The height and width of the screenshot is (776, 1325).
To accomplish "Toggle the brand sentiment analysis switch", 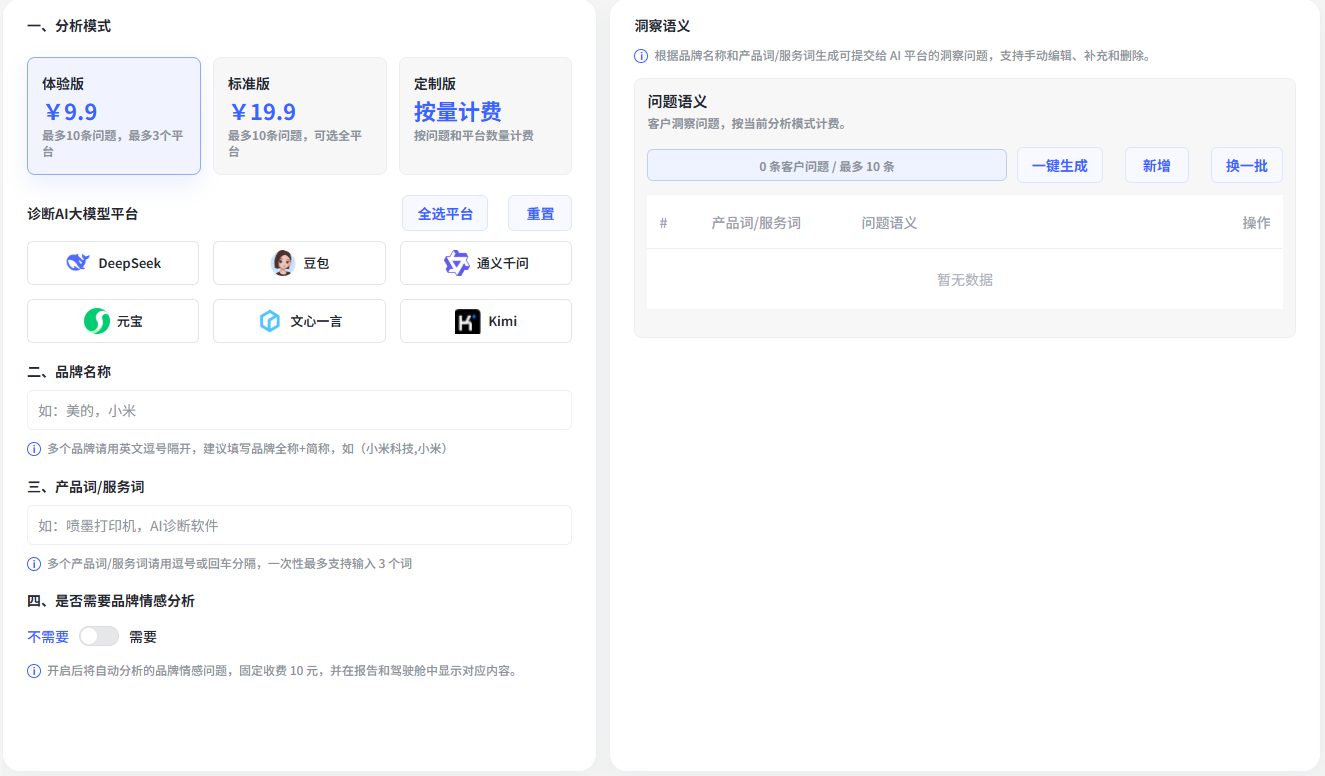I will click(x=99, y=636).
